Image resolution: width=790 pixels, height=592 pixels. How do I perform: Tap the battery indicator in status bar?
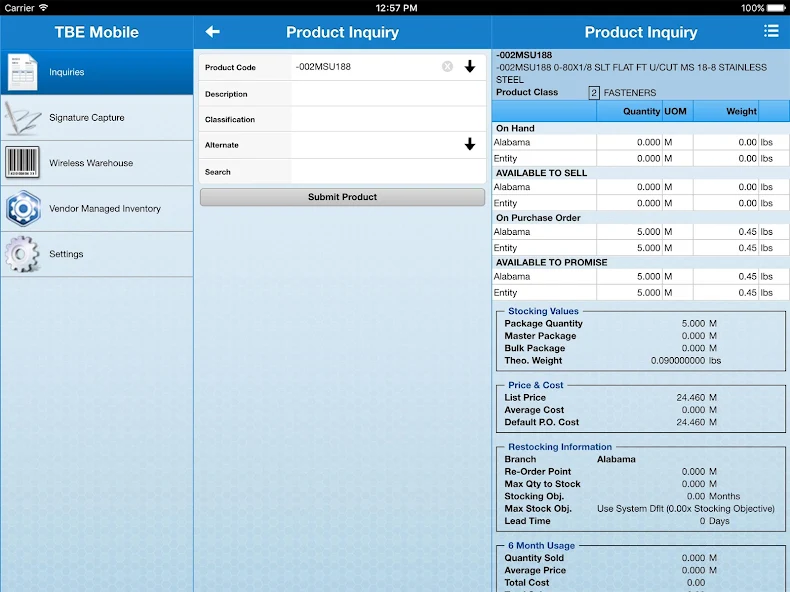776,8
